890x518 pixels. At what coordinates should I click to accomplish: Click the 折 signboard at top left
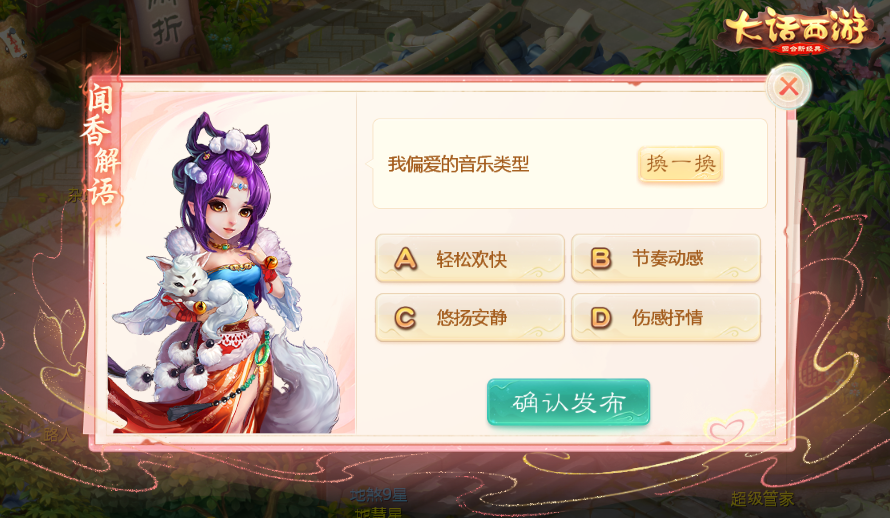(166, 28)
